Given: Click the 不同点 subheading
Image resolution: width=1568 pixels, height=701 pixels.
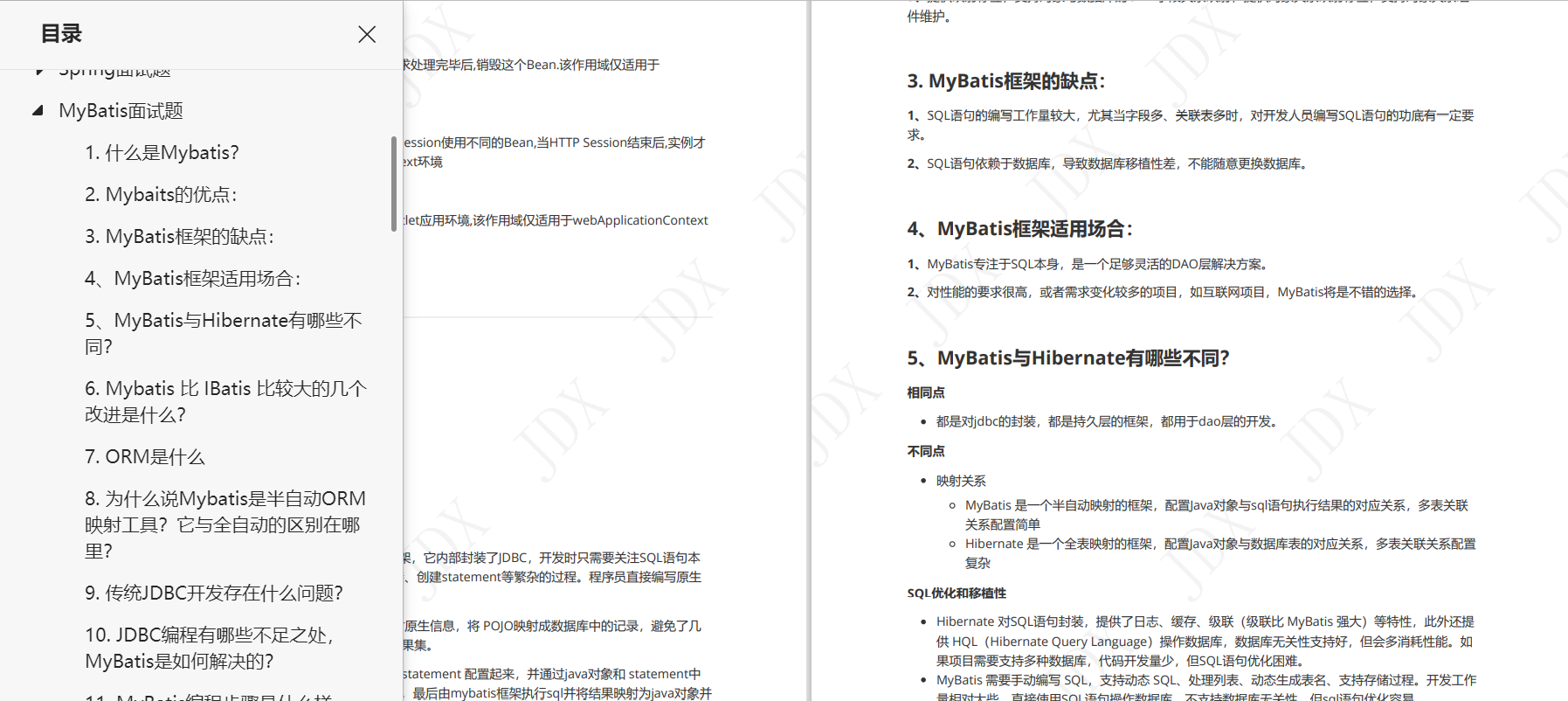Looking at the screenshot, I should coord(926,452).
